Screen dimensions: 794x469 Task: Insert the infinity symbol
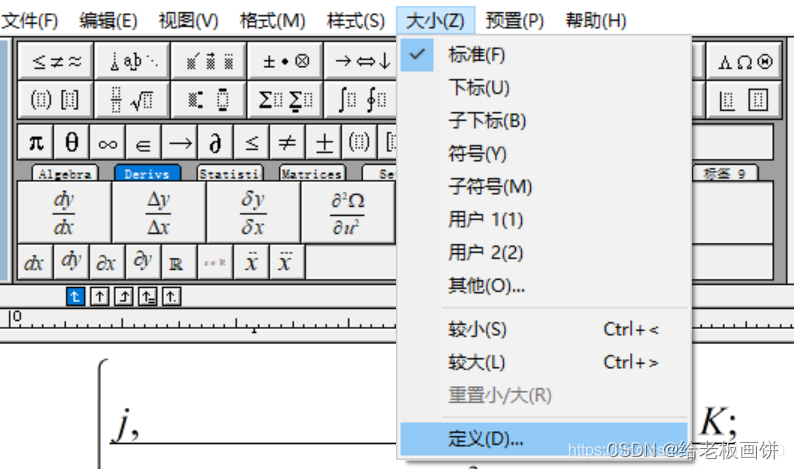point(107,142)
